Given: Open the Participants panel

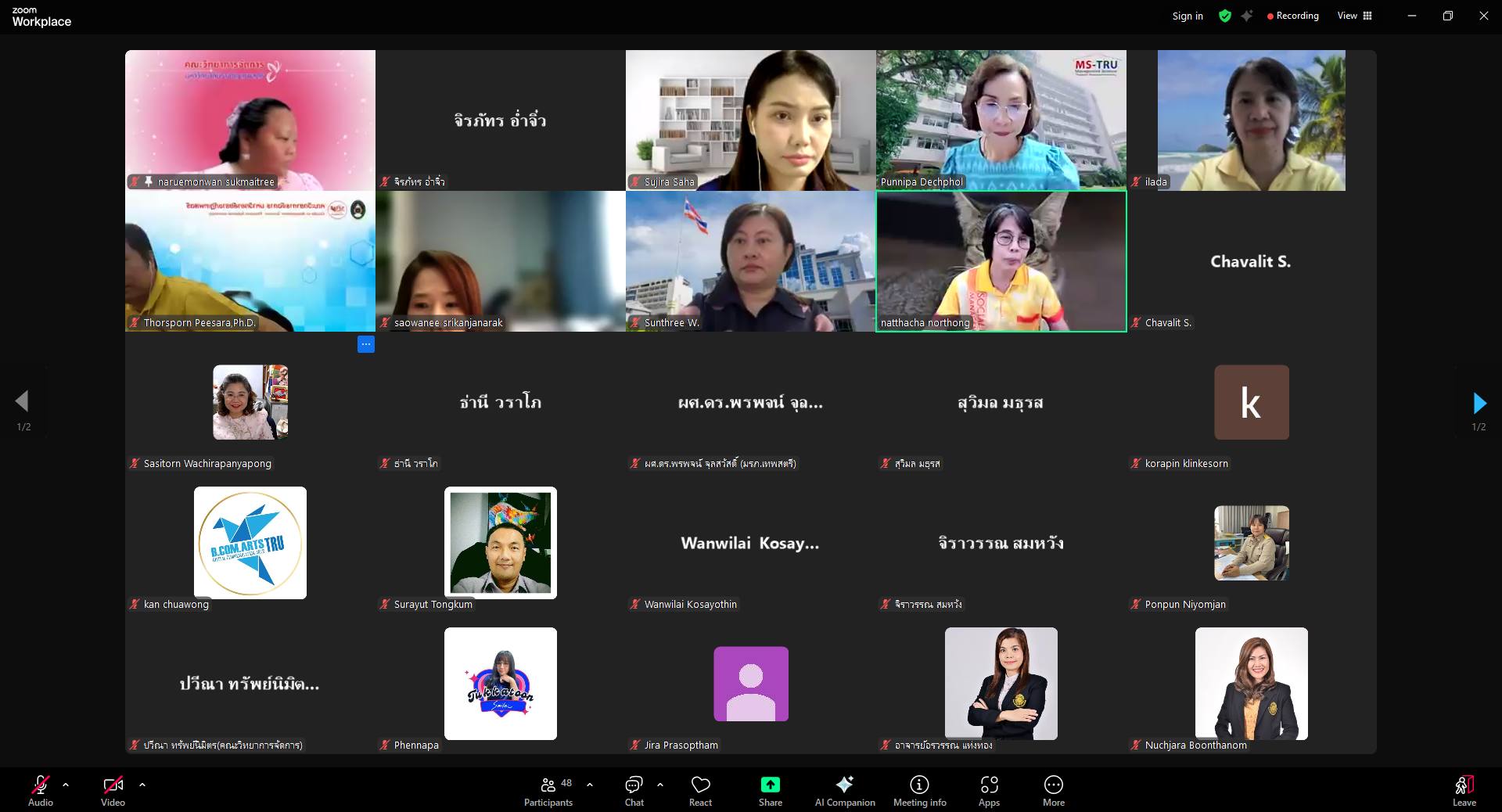Looking at the screenshot, I should tap(548, 789).
